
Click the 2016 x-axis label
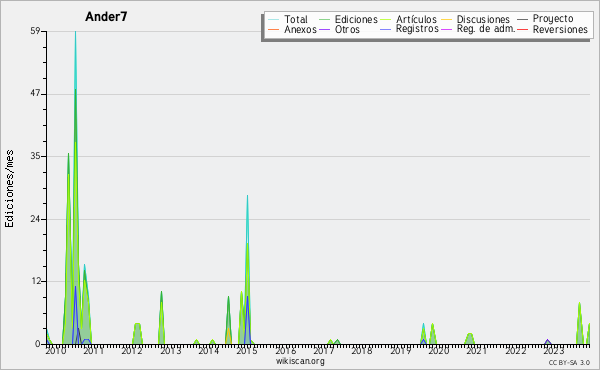[x=285, y=351]
